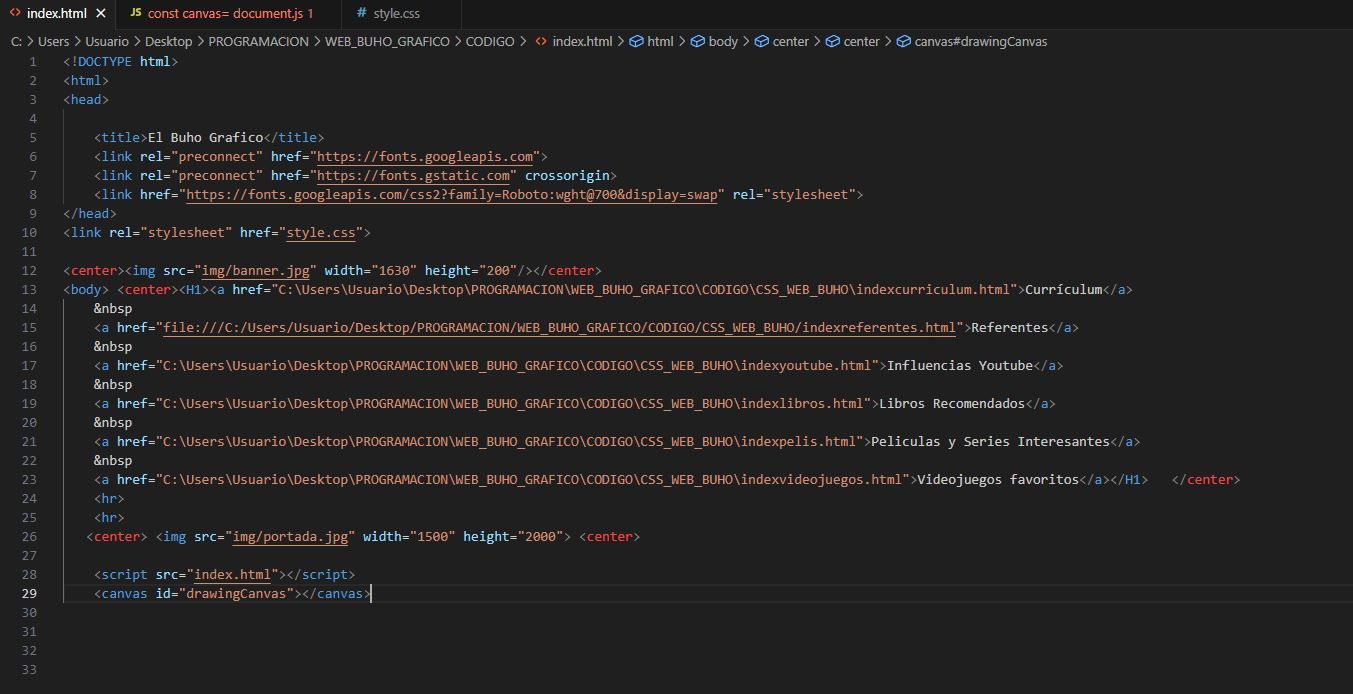Follow the img/portada.jpg source link

tap(290, 537)
